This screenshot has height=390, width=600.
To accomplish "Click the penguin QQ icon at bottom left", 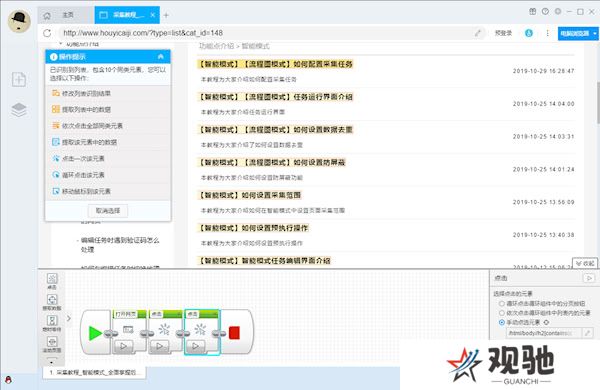I will pos(8,380).
